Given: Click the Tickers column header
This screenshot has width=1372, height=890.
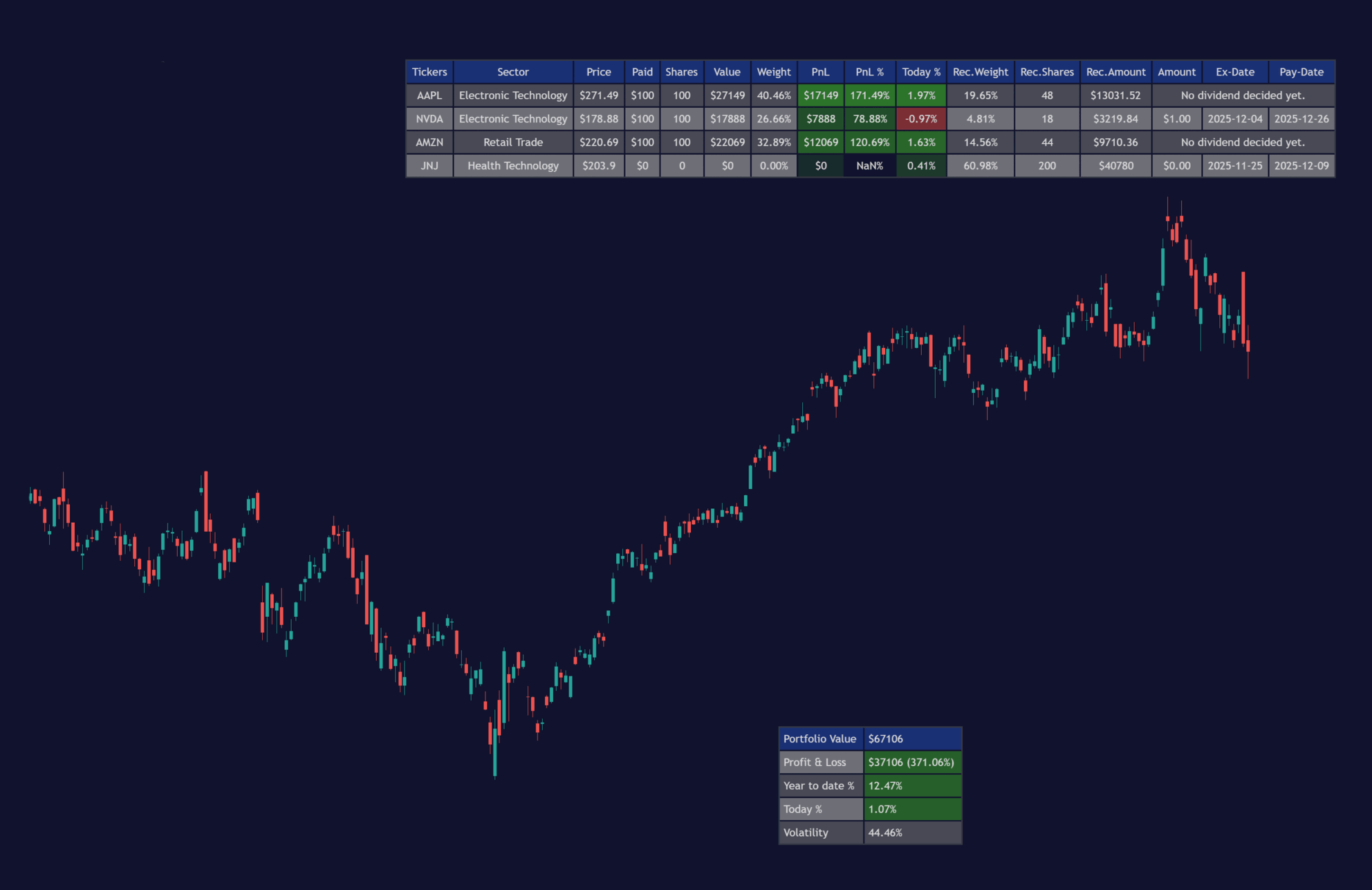Looking at the screenshot, I should 429,72.
